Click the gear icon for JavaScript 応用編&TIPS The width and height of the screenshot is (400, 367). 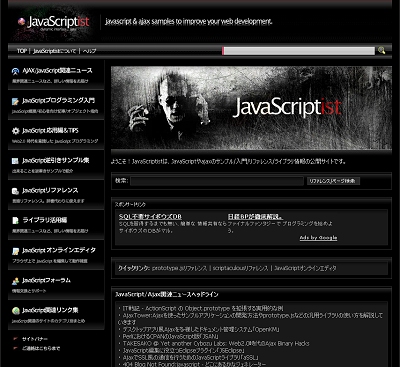(15, 131)
